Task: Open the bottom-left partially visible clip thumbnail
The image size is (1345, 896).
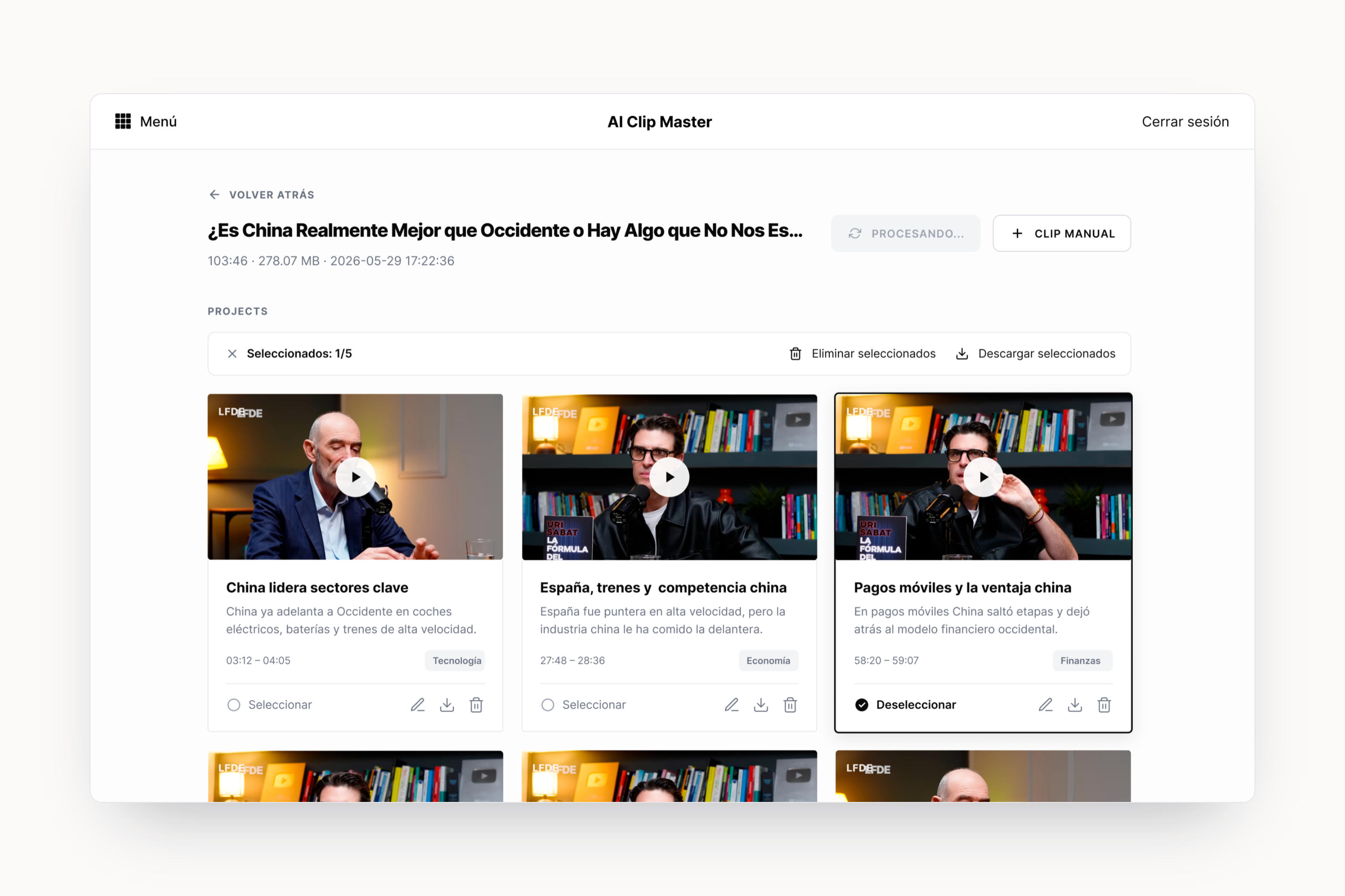Action: [x=355, y=776]
